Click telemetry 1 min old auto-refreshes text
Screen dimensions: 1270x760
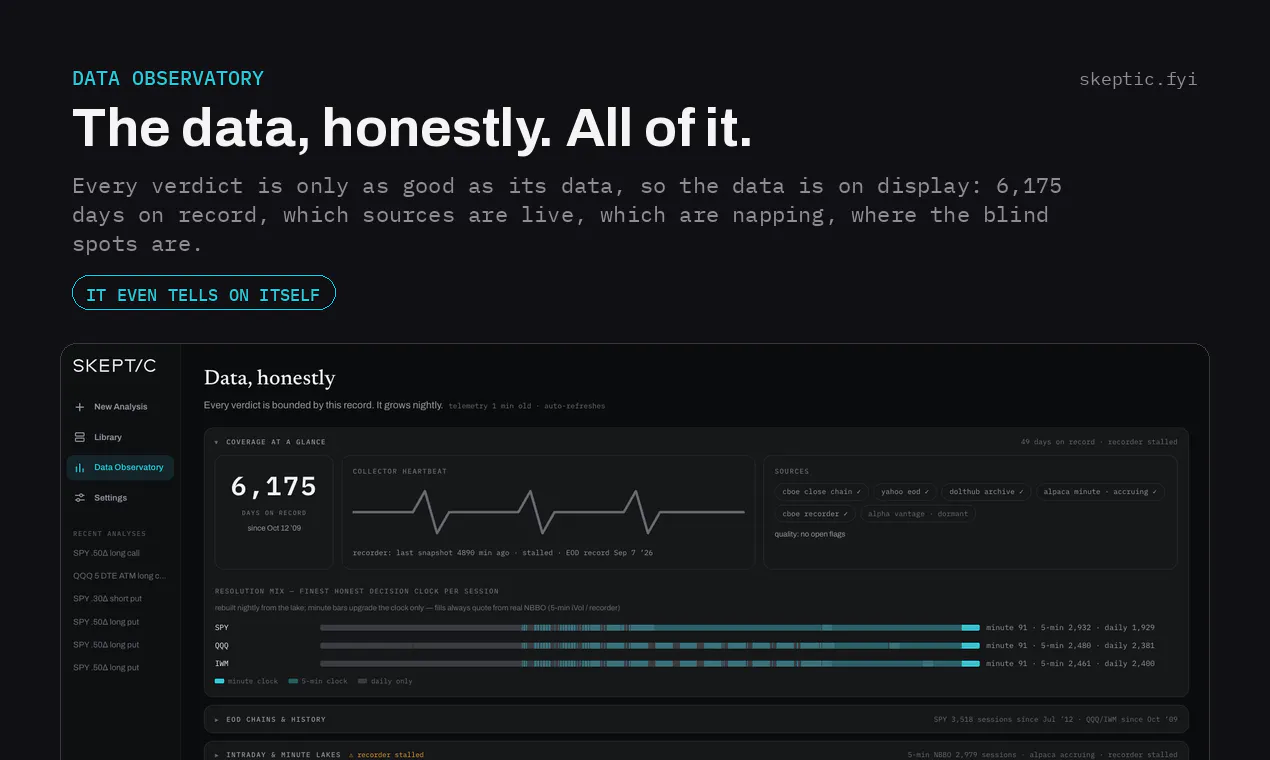click(x=526, y=406)
